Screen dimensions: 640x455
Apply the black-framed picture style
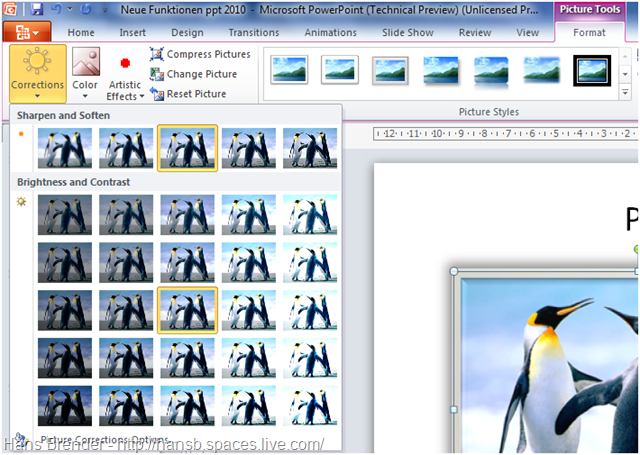592,69
